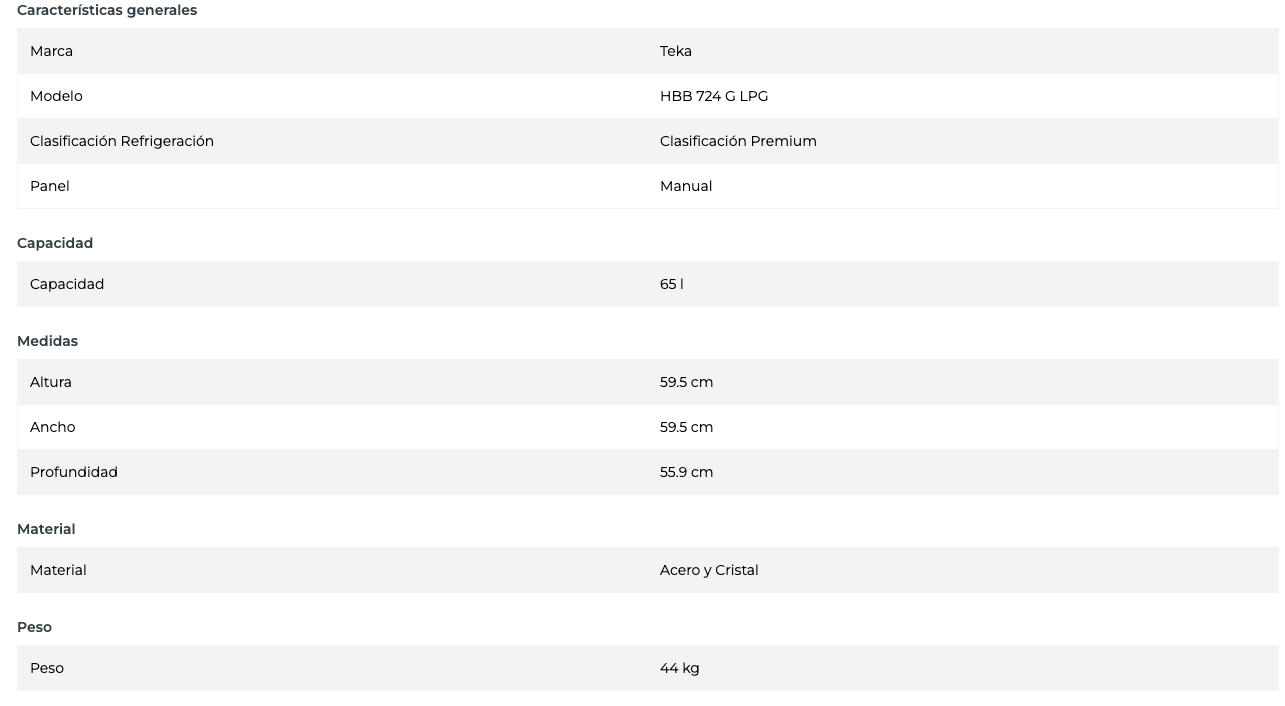
Task: Click the 55.9 cm depth value
Action: pyautogui.click(x=686, y=472)
